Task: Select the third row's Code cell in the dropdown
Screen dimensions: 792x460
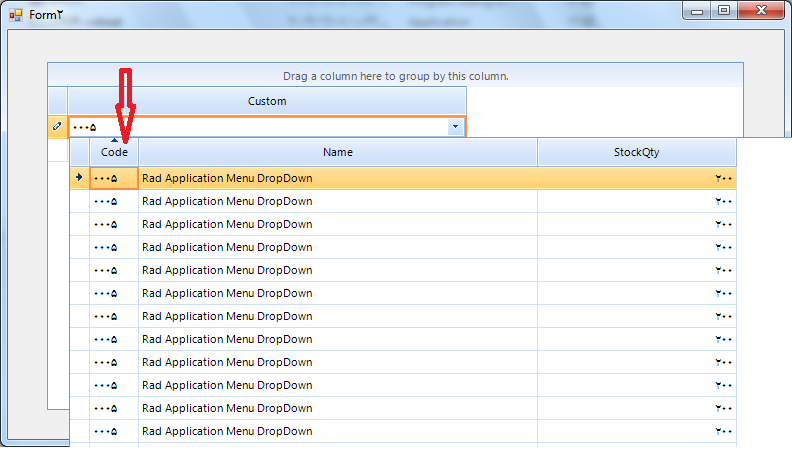Action: [114, 224]
